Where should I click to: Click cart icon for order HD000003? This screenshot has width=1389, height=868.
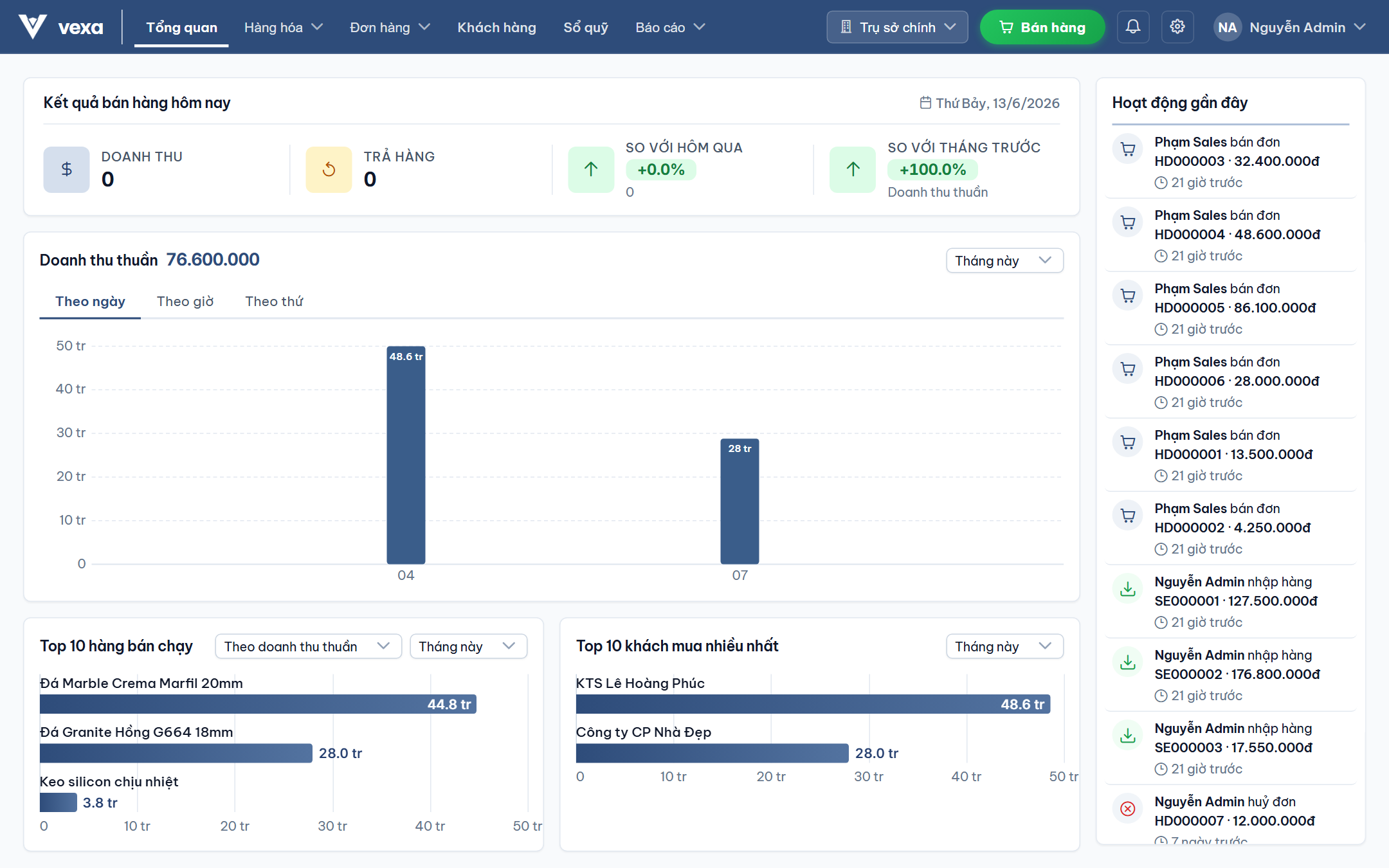[1128, 149]
